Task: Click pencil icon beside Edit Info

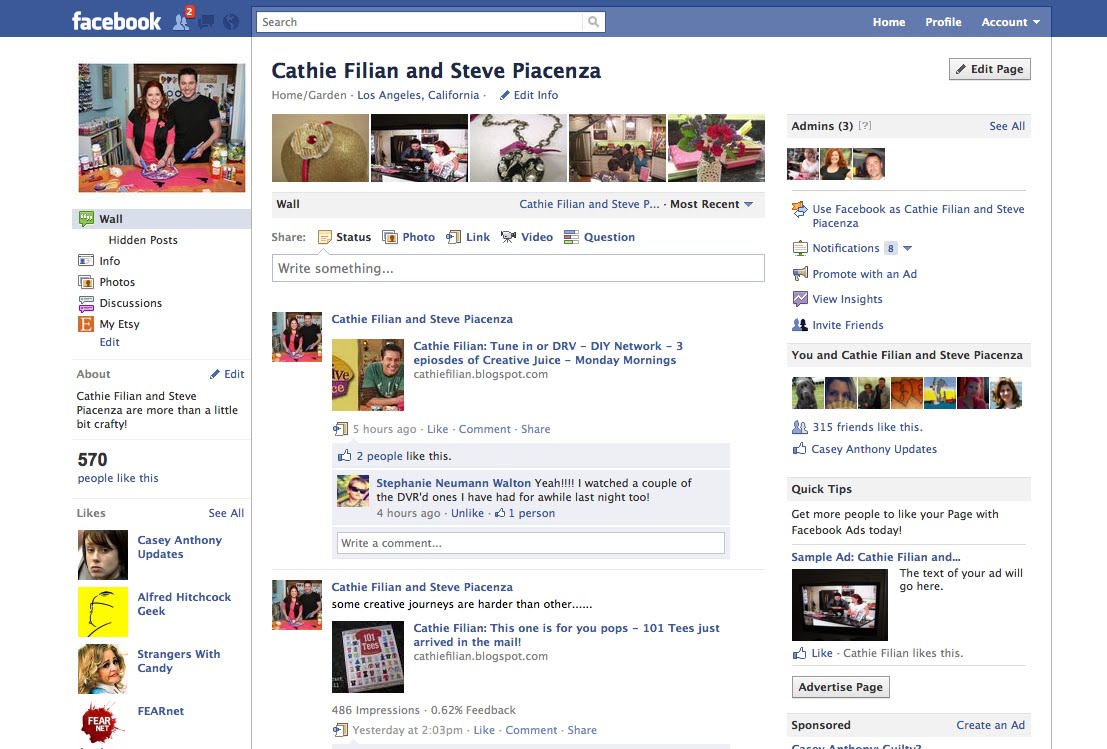Action: pos(505,95)
